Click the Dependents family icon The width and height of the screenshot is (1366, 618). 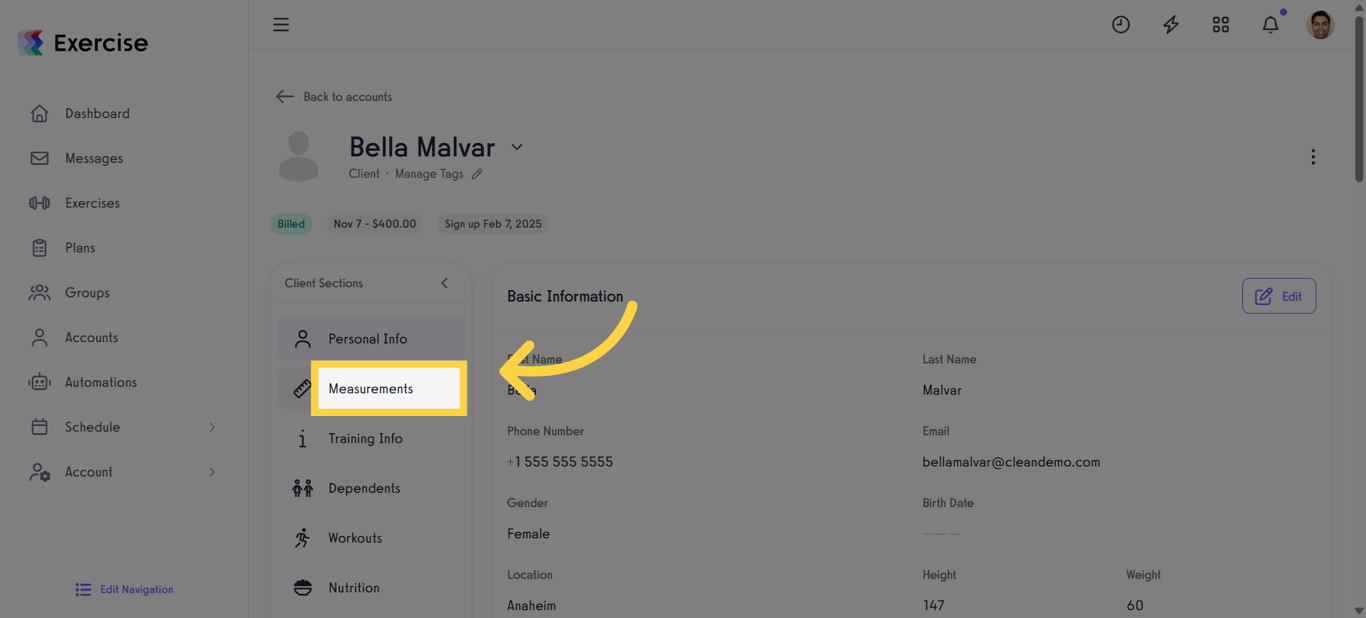(x=302, y=488)
